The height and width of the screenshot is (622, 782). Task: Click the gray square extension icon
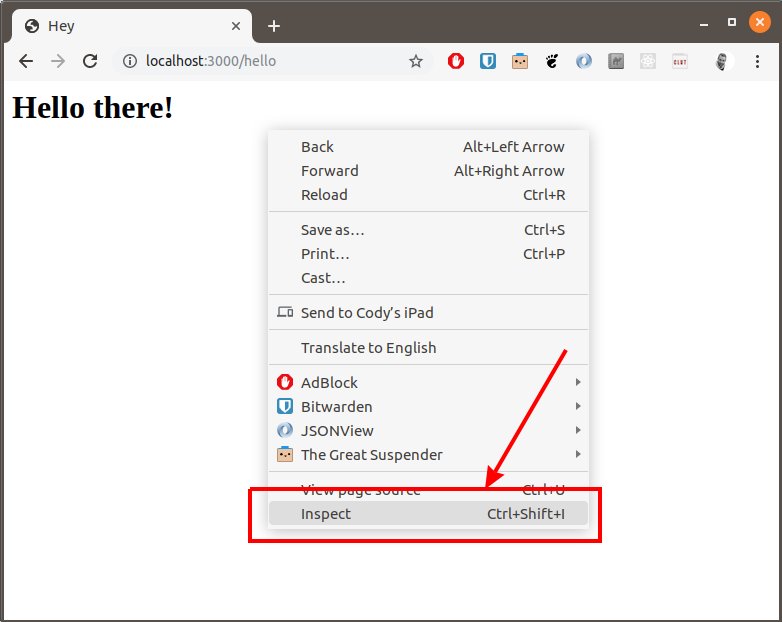click(616, 61)
